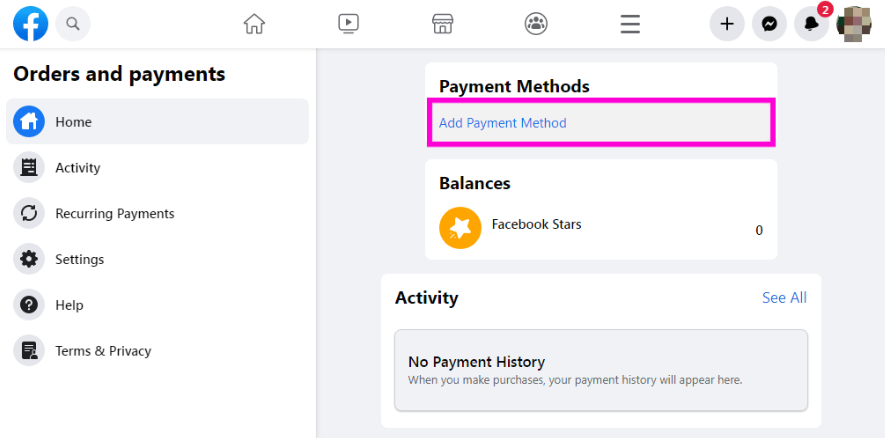Open the Watch video icon
Screen dimensions: 885x438
[348, 24]
